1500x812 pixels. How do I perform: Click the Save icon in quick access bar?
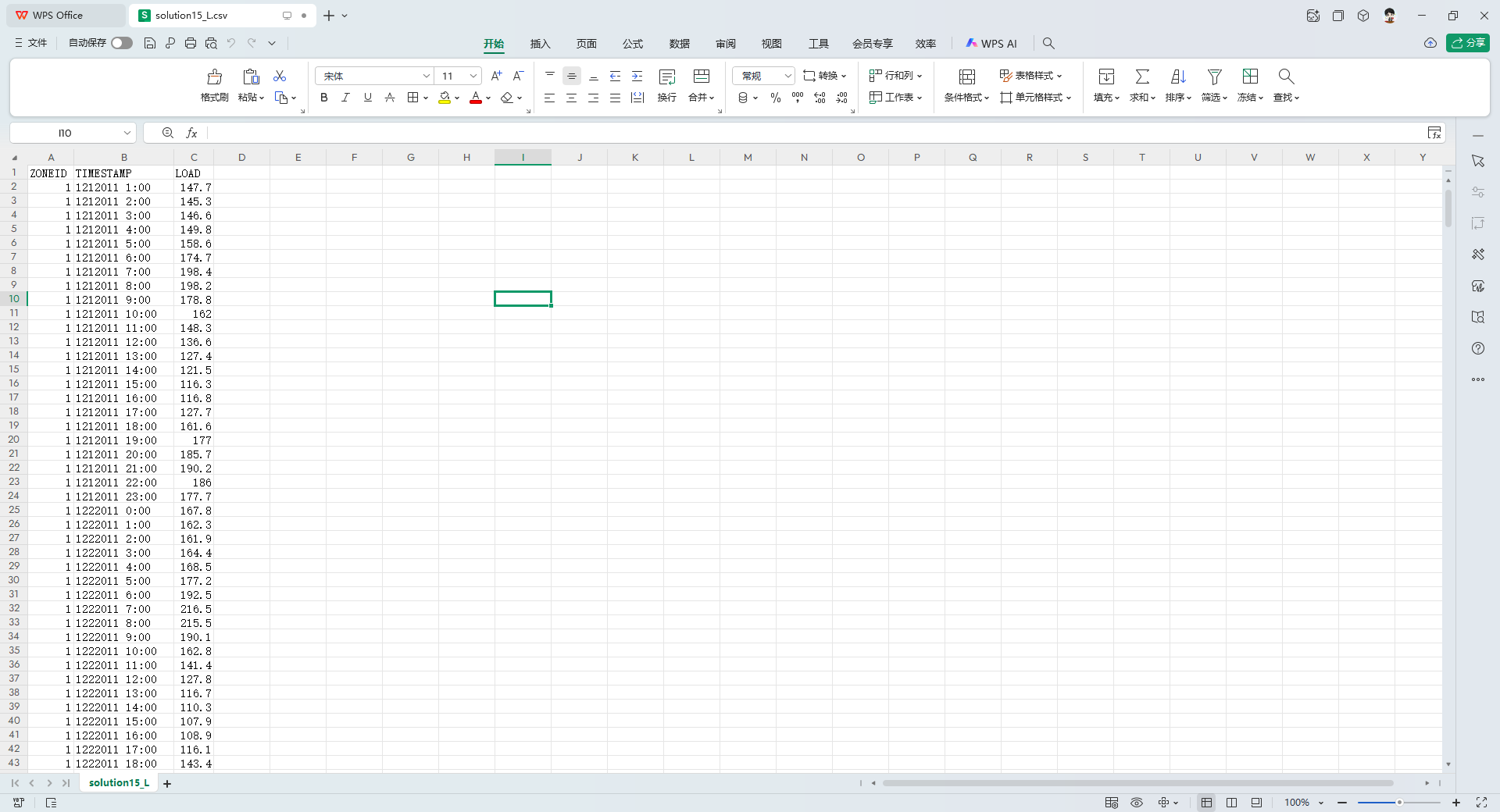(150, 43)
